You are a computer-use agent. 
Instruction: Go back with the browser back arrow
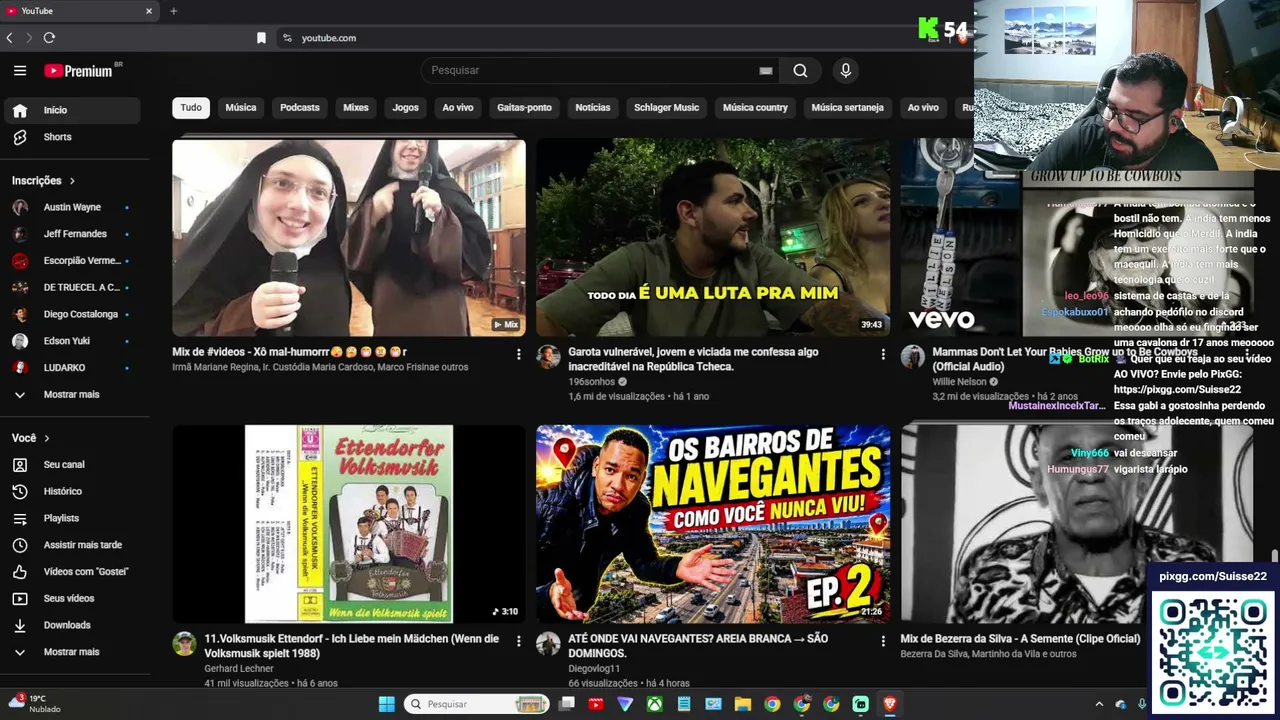[9, 38]
